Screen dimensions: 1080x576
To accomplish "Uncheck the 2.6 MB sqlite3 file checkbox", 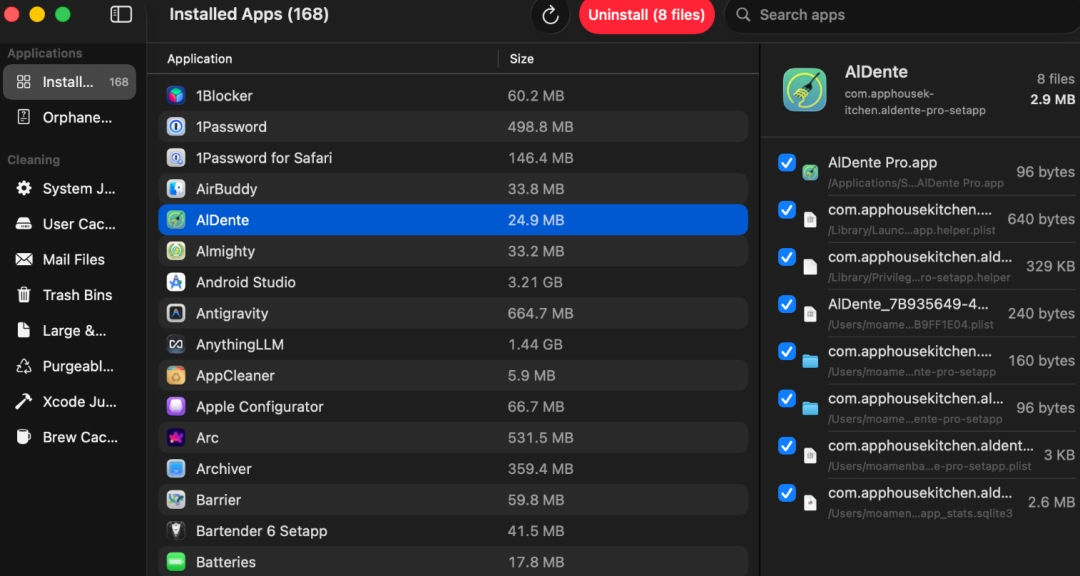I will point(787,493).
